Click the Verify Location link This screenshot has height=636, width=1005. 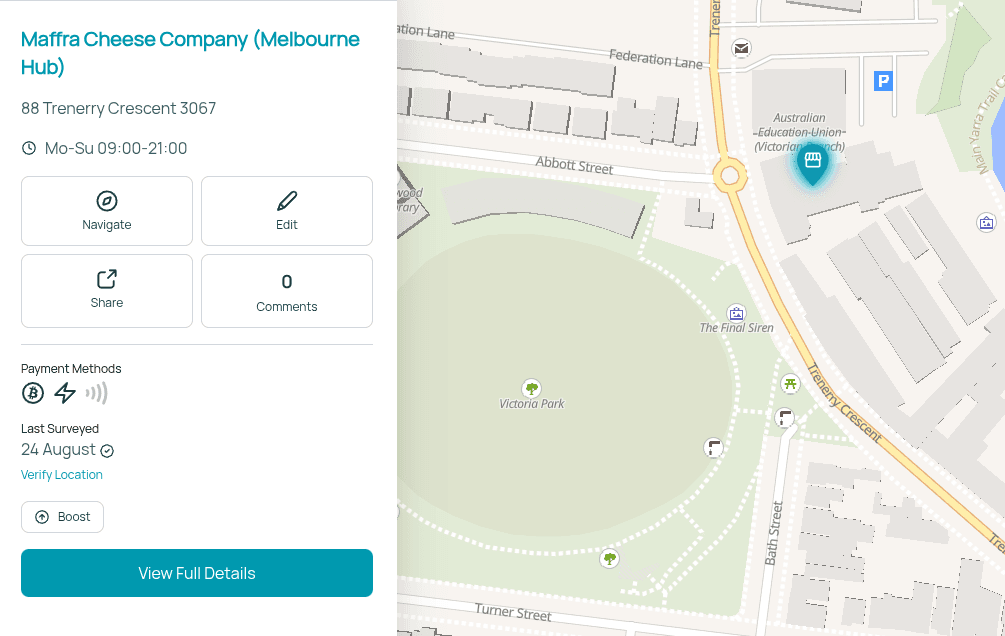click(61, 474)
